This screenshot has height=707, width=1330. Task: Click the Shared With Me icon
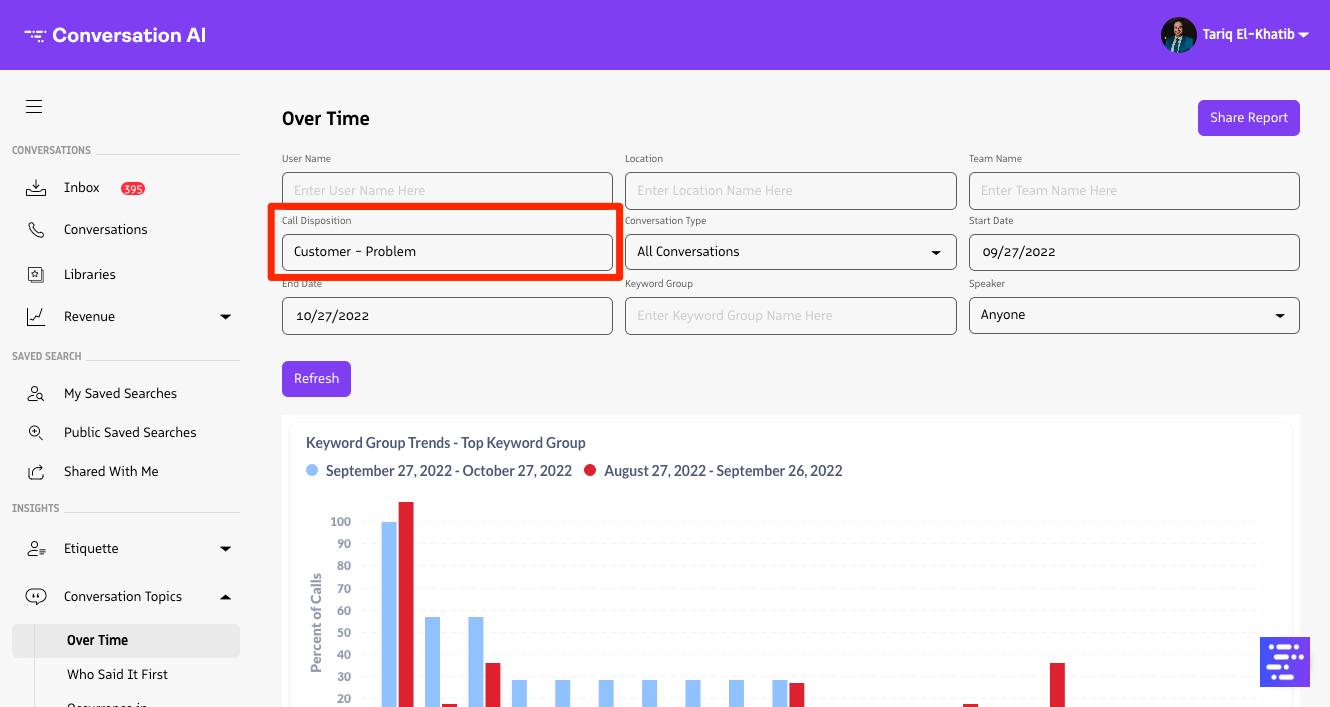36,471
